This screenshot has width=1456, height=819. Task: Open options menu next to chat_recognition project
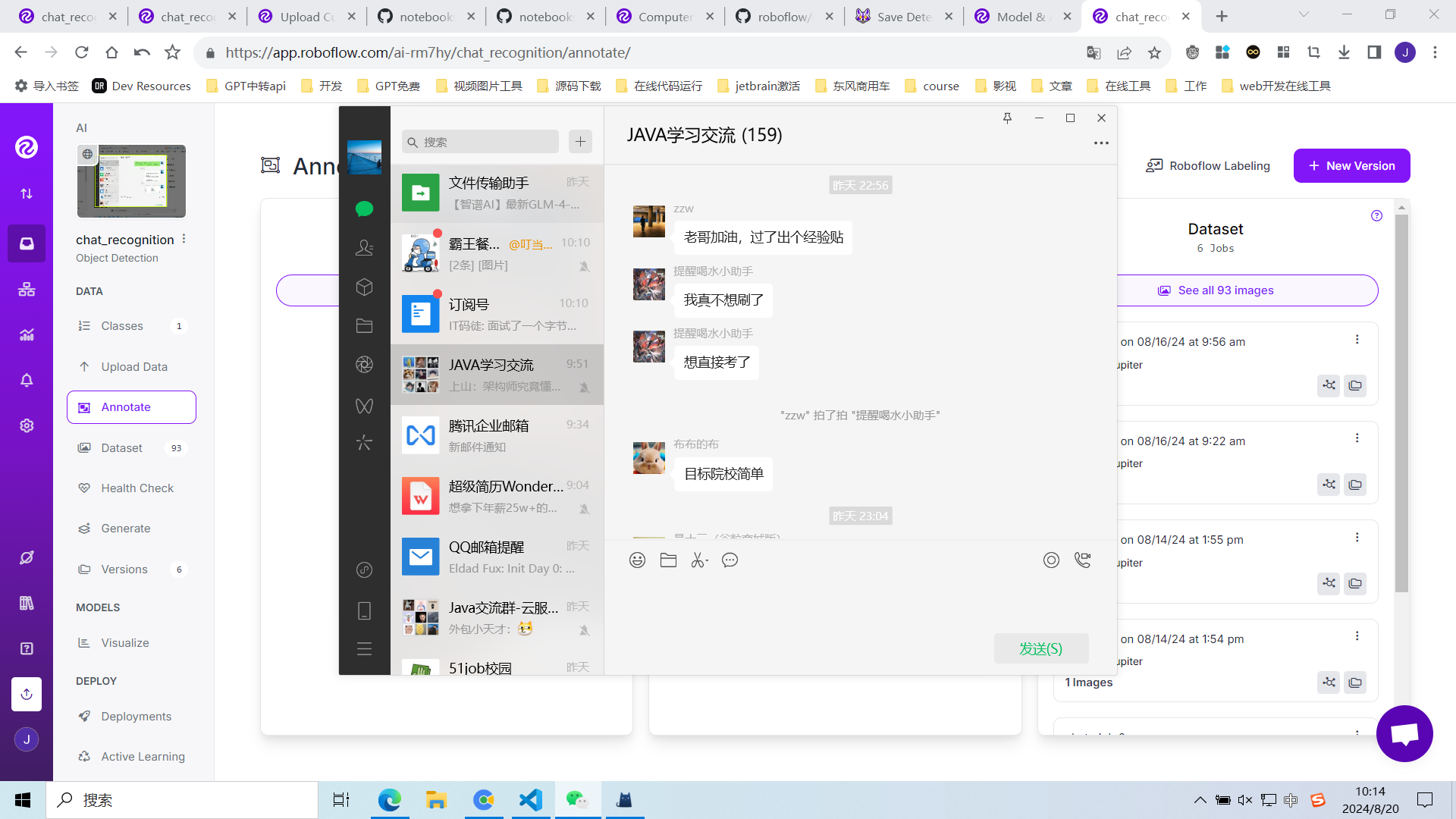click(184, 239)
